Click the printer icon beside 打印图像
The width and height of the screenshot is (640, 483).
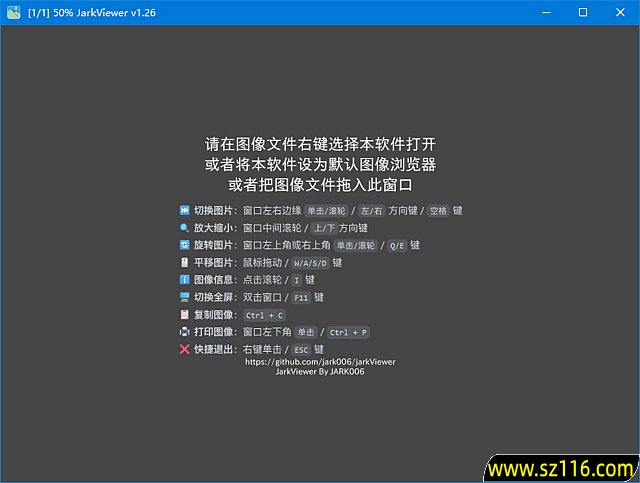click(x=184, y=332)
